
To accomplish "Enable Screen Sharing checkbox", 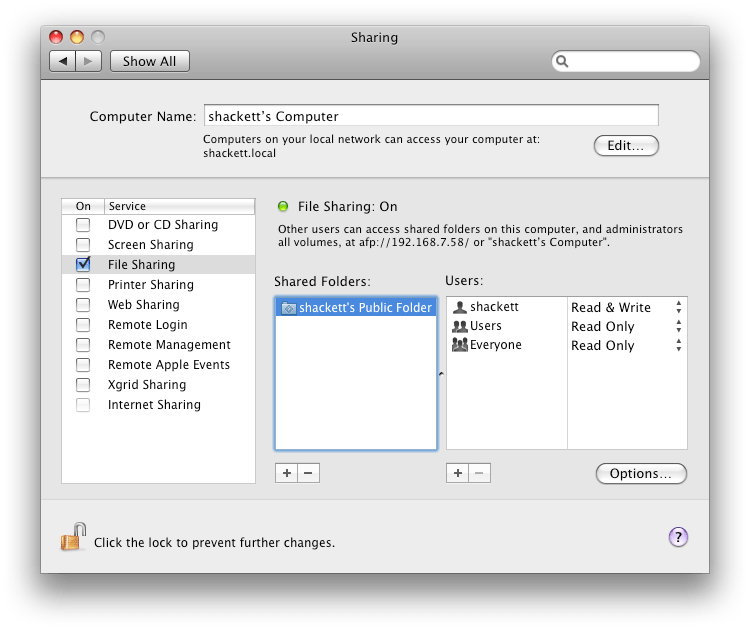I will 83,244.
